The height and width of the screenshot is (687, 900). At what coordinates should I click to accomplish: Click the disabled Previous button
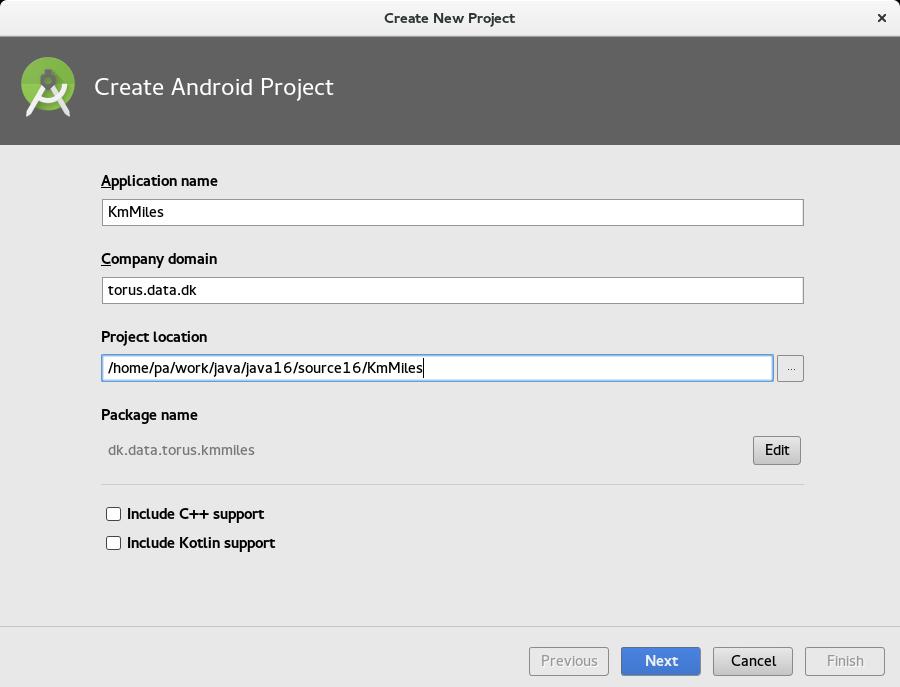[569, 661]
